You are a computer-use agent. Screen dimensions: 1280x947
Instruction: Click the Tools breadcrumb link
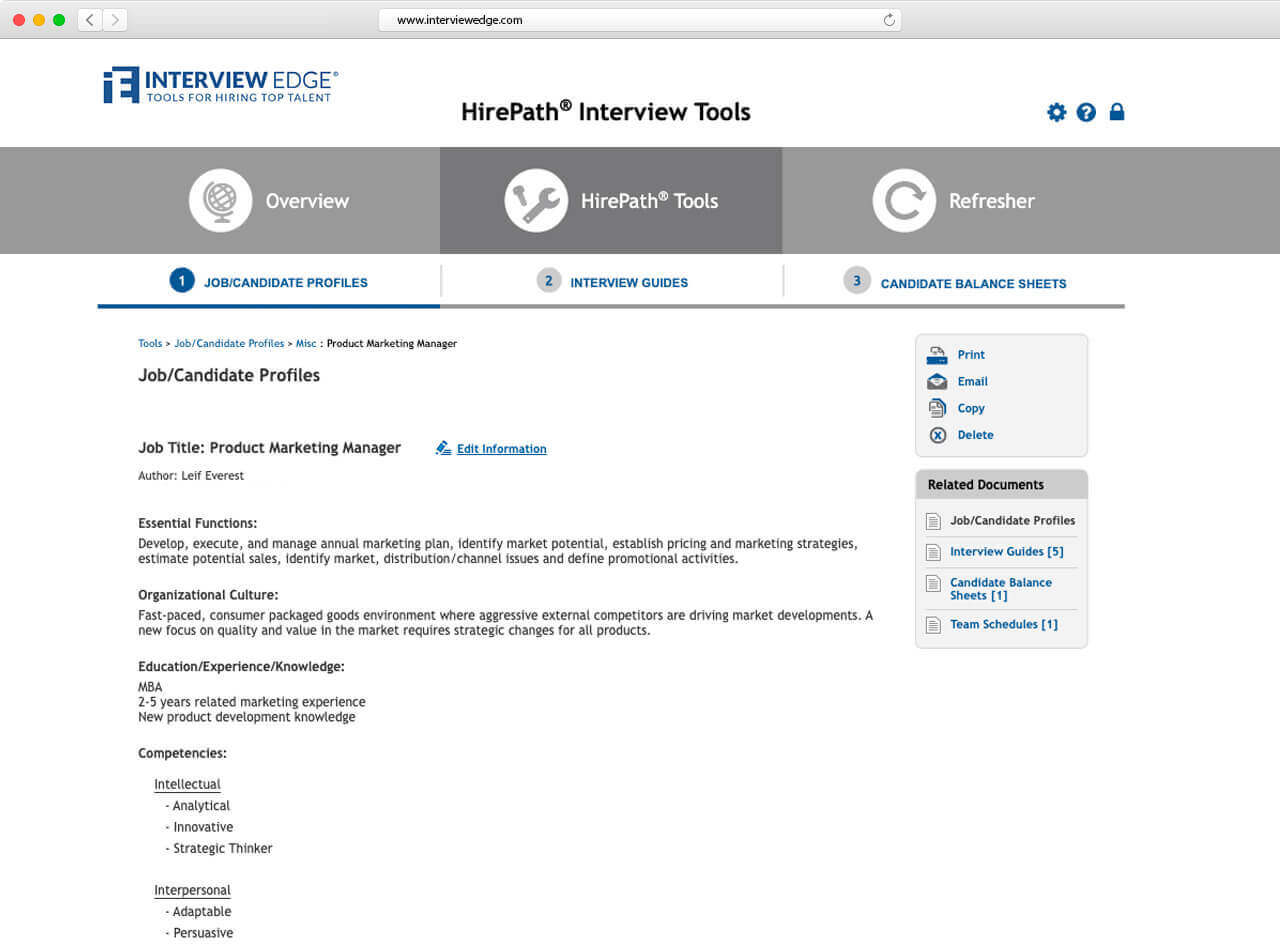tap(150, 344)
